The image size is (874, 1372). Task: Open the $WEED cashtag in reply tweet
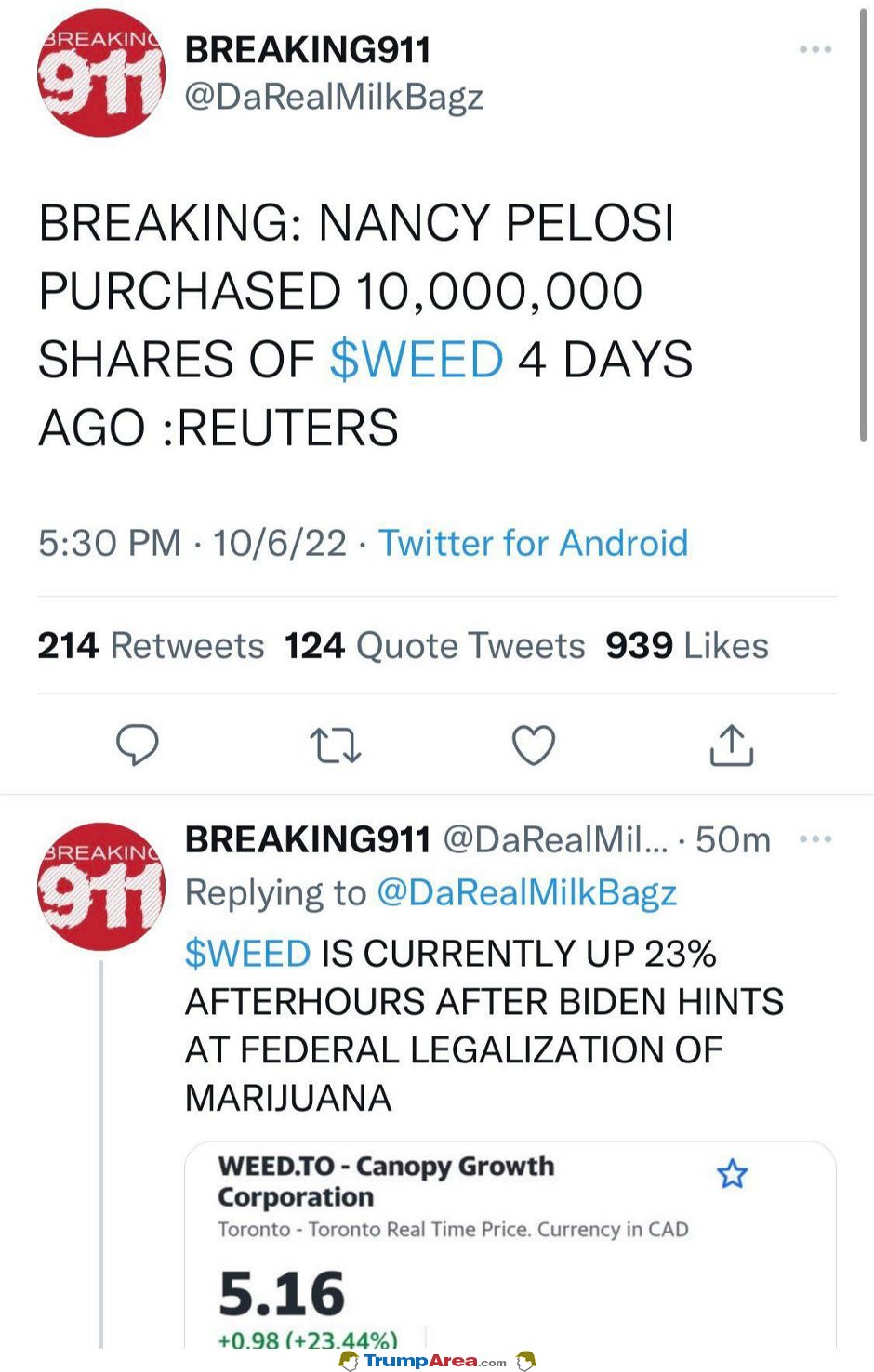pos(247,954)
